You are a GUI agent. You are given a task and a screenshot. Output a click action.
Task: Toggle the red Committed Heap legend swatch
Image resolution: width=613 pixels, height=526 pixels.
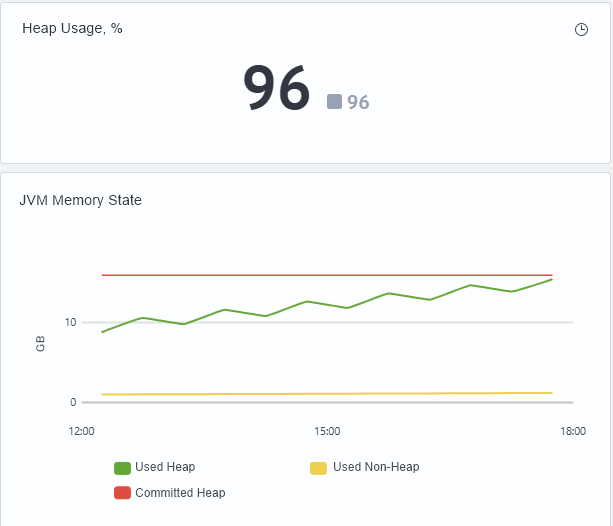point(122,493)
